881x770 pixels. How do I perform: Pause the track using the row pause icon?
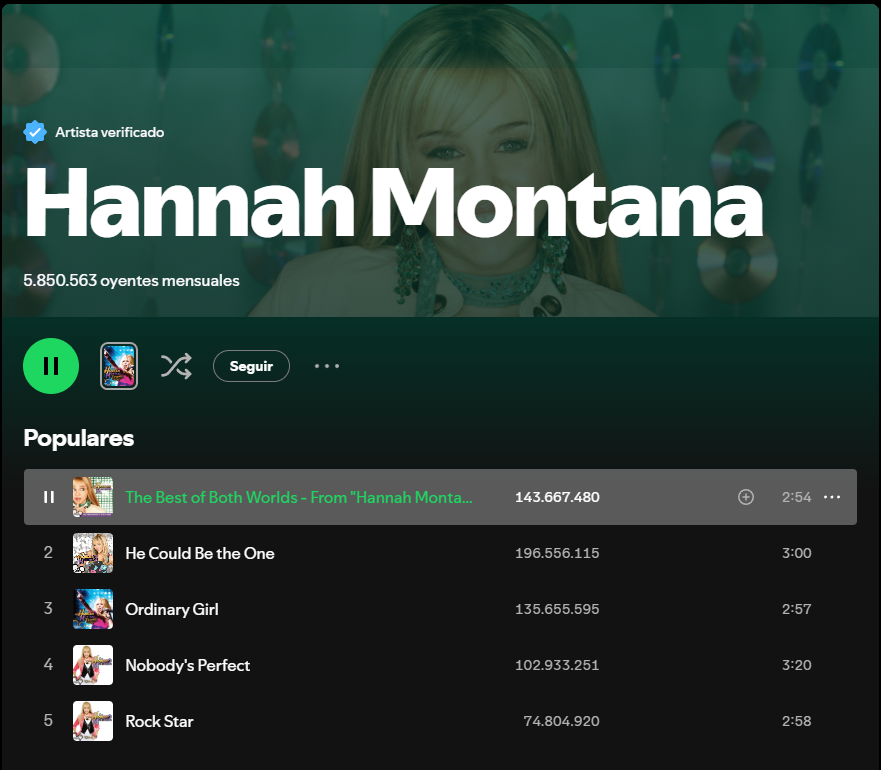48,497
